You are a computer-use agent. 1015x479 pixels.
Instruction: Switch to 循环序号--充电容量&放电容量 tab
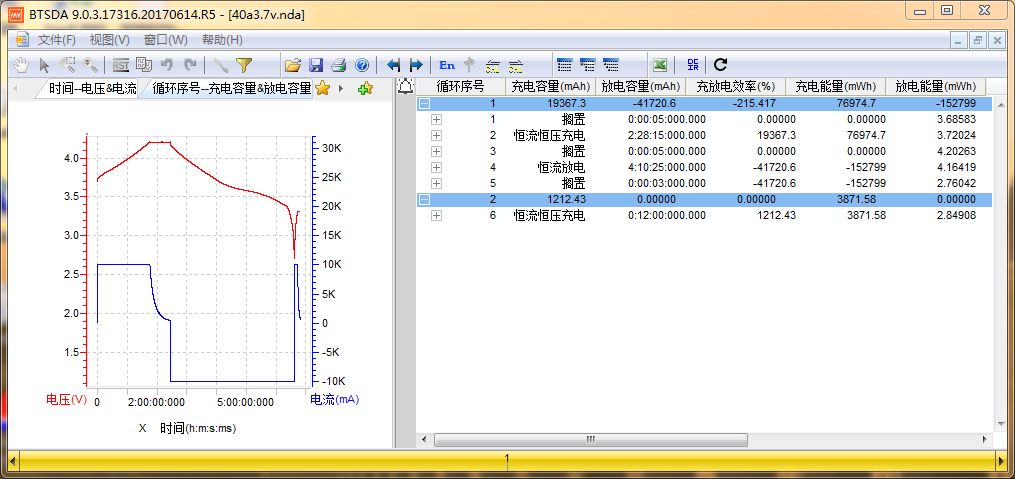[x=231, y=89]
